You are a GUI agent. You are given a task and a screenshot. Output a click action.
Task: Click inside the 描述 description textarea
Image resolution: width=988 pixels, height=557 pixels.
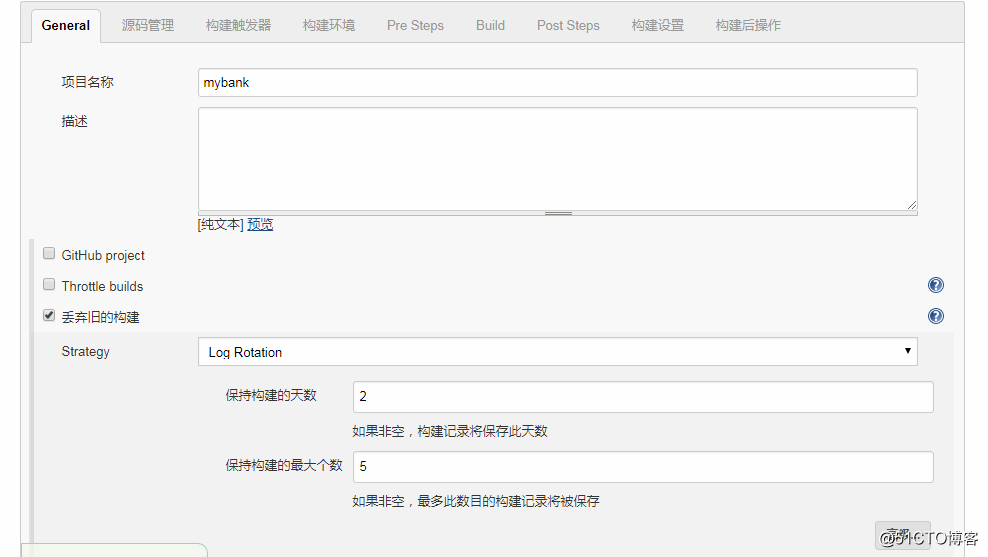click(x=558, y=159)
